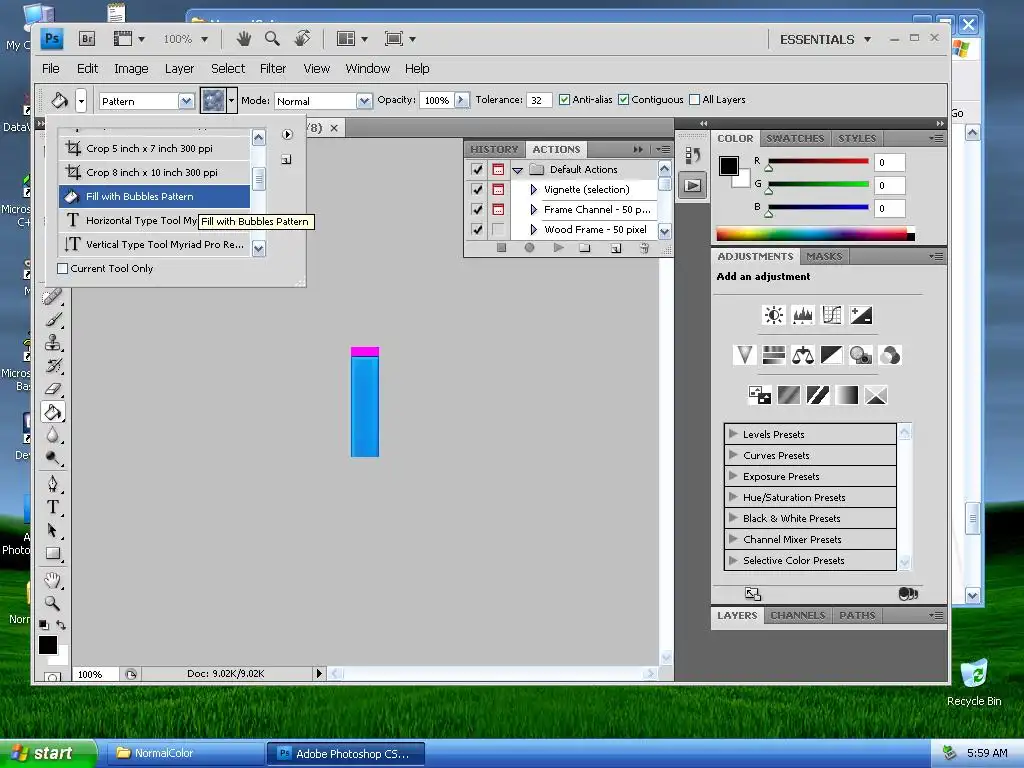The image size is (1024, 768).
Task: Open the ESSENTIALS workspace dropdown
Action: 867,39
